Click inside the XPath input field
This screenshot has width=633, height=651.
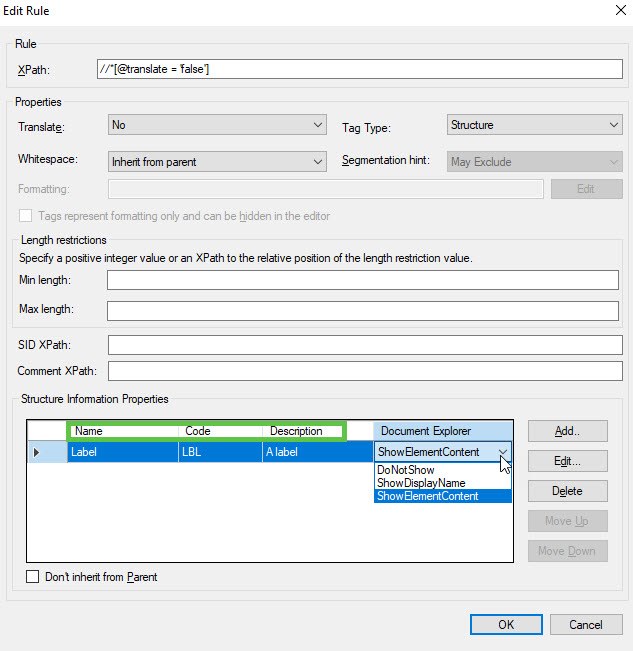point(359,69)
